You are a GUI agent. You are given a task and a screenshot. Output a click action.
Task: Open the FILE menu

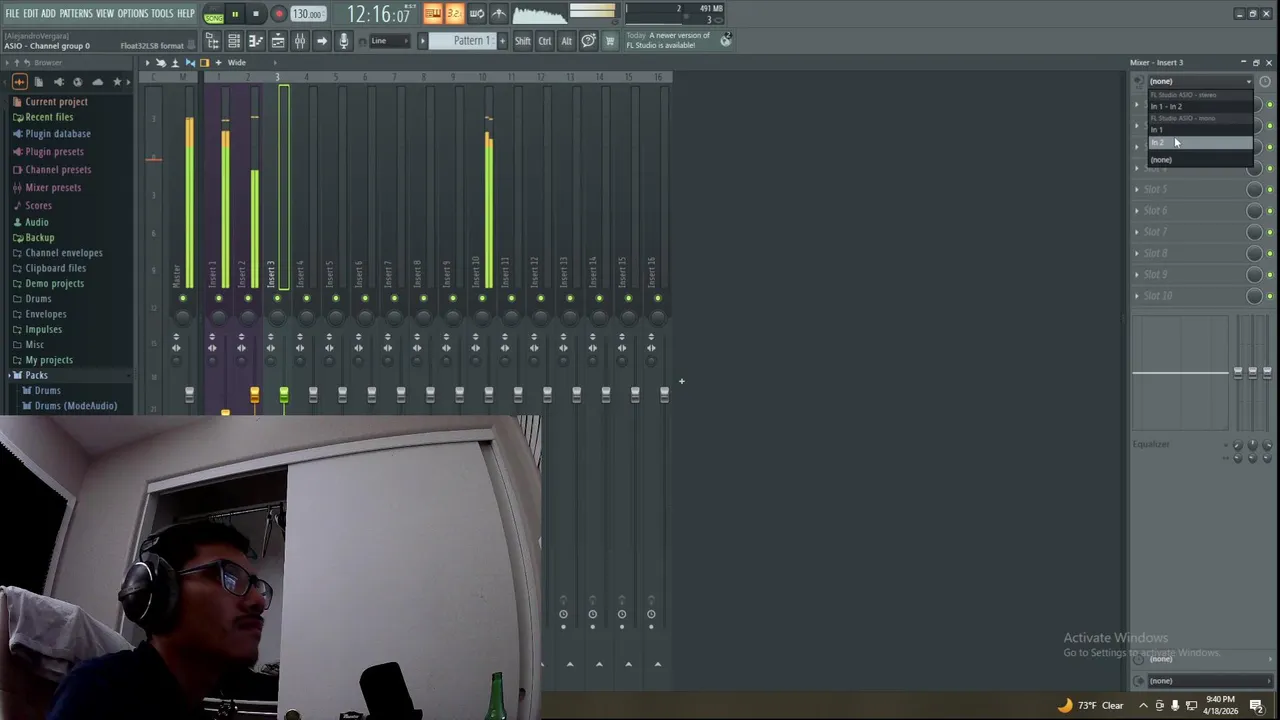tap(12, 14)
